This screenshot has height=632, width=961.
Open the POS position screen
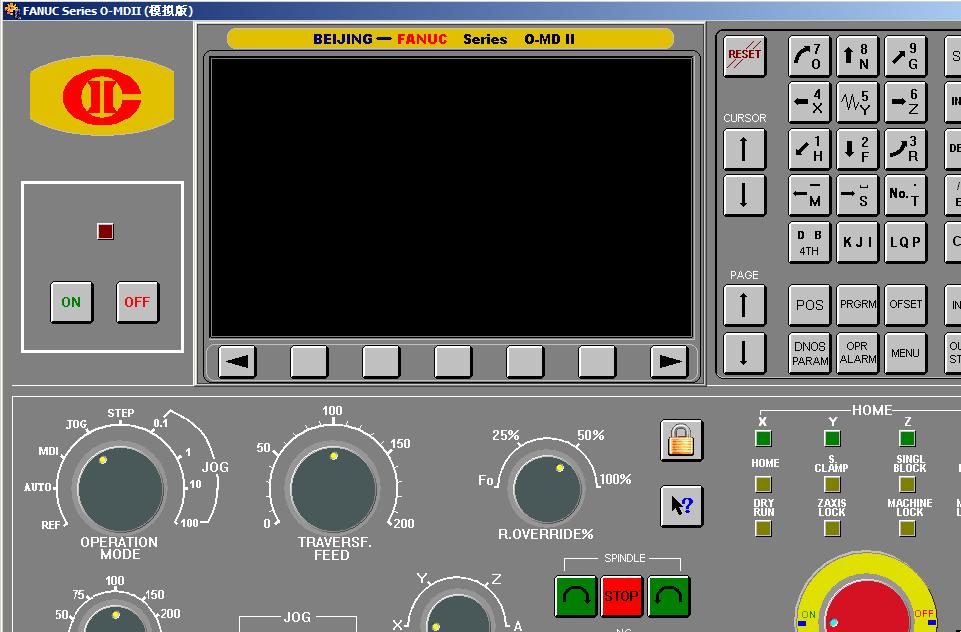pos(809,305)
